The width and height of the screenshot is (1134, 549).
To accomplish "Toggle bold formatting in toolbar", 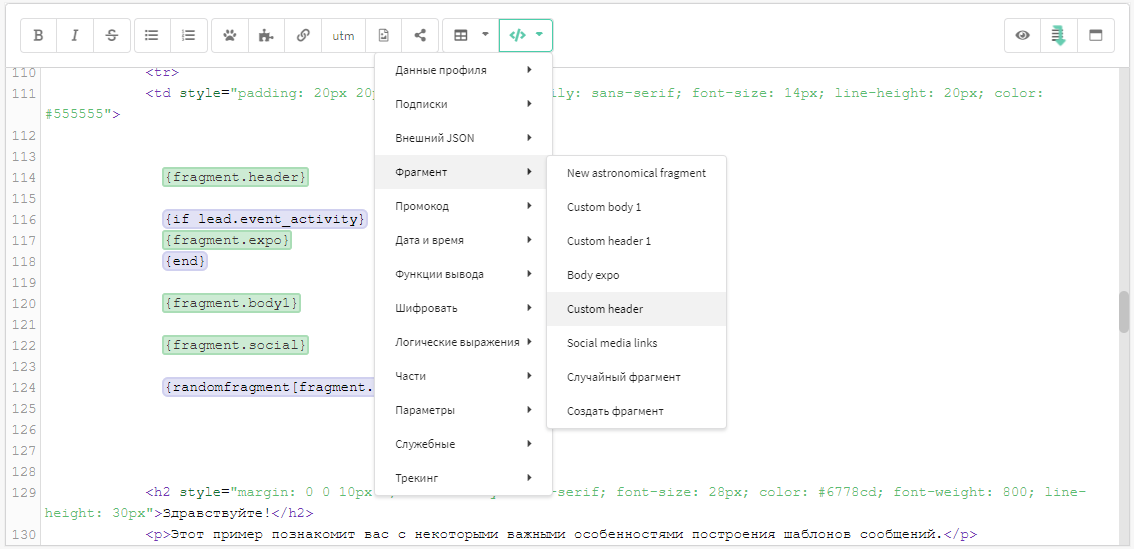I will 39,35.
